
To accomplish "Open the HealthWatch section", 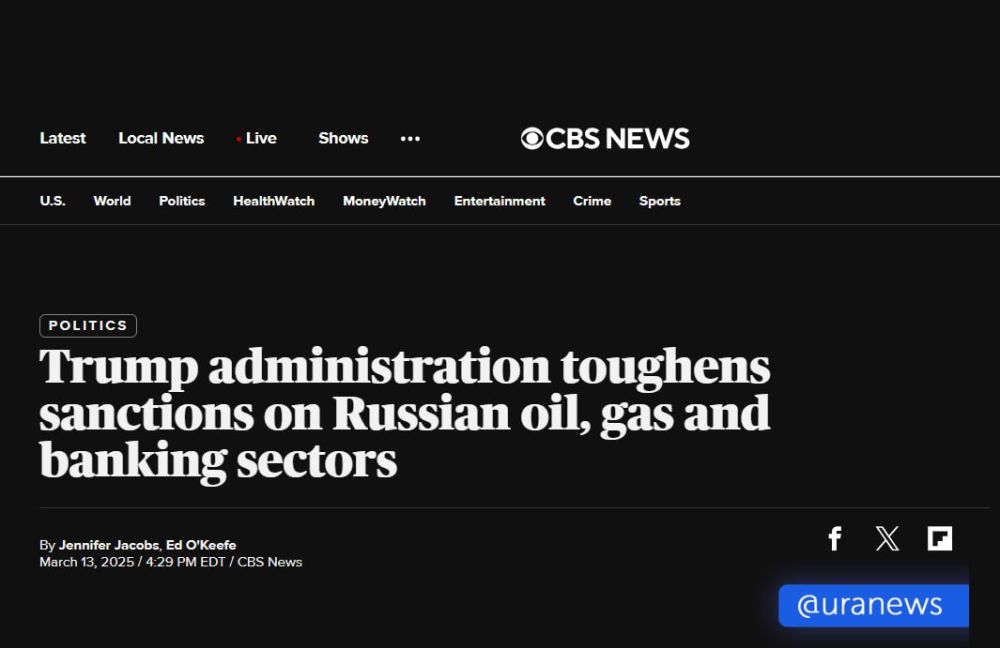I will 274,201.
